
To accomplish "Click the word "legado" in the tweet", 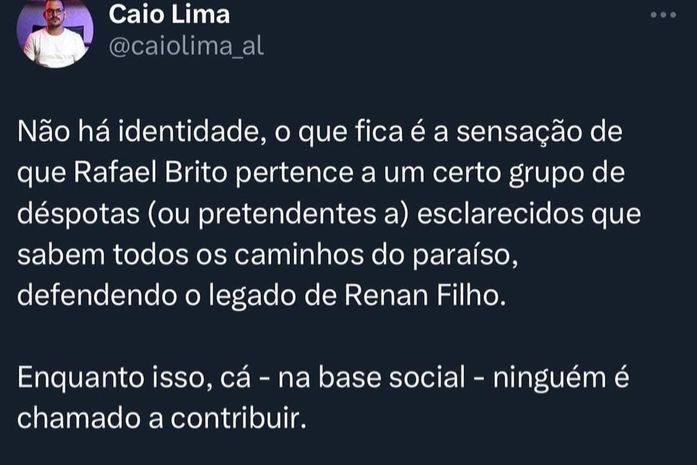I will point(252,297).
